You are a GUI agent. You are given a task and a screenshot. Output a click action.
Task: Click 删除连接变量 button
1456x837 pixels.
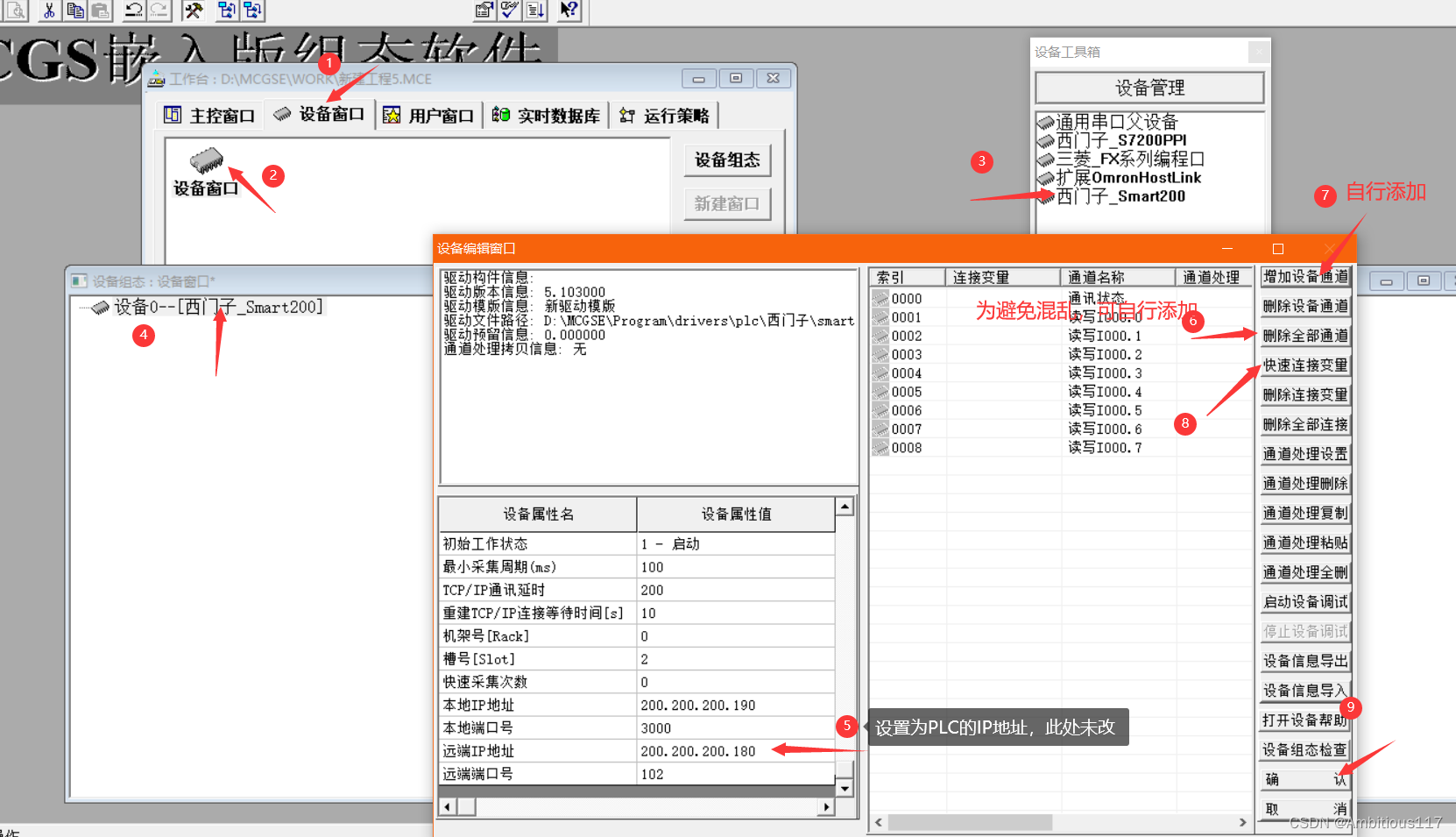(x=1305, y=395)
